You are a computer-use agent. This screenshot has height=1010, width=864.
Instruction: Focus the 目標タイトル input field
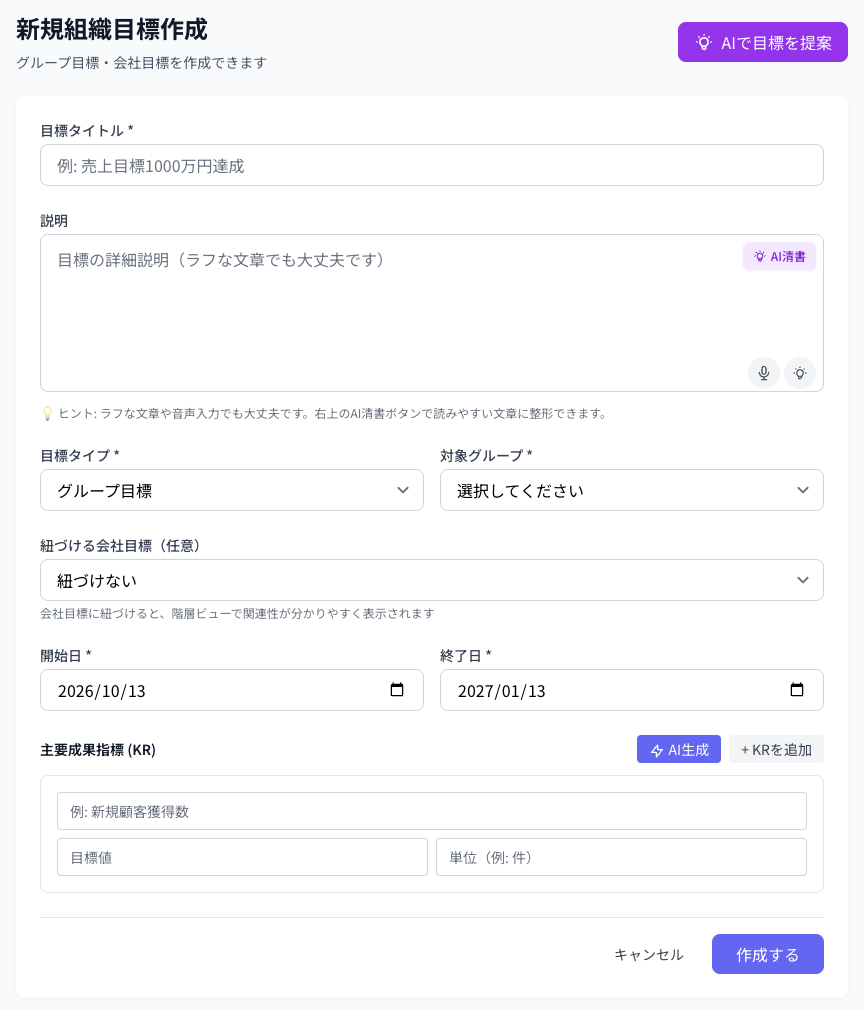pos(432,165)
